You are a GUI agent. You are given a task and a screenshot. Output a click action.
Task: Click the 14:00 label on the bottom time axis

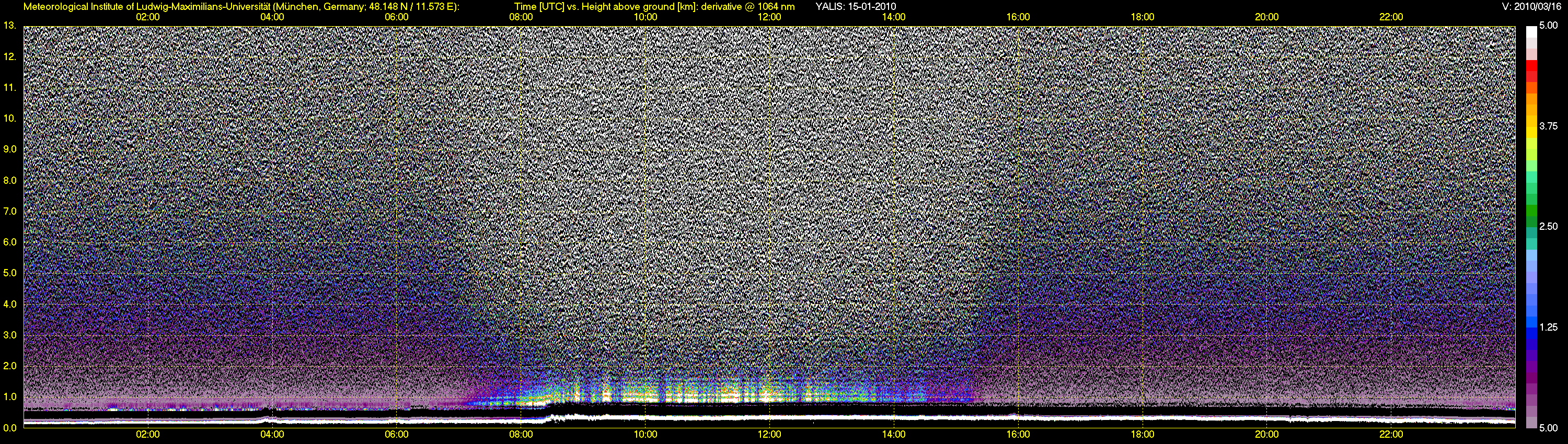[894, 435]
